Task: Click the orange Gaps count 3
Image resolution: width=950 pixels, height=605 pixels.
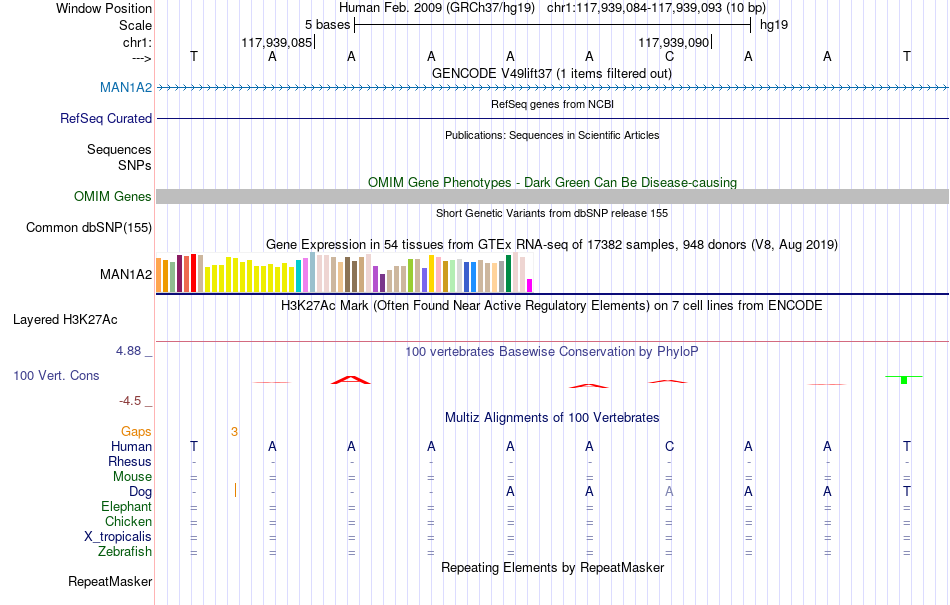Action: pyautogui.click(x=234, y=432)
